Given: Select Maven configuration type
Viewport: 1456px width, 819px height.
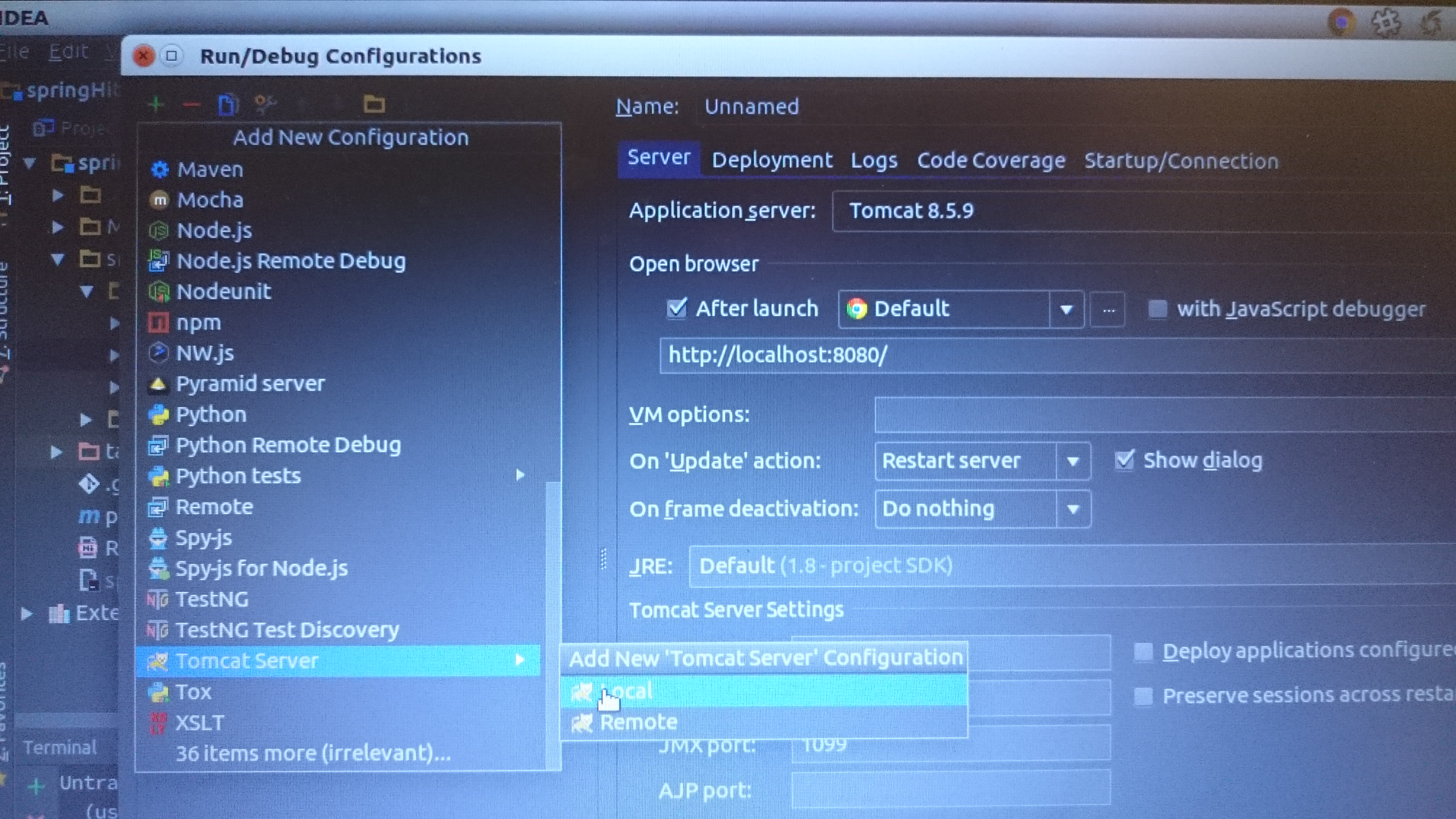Looking at the screenshot, I should pos(338,169).
